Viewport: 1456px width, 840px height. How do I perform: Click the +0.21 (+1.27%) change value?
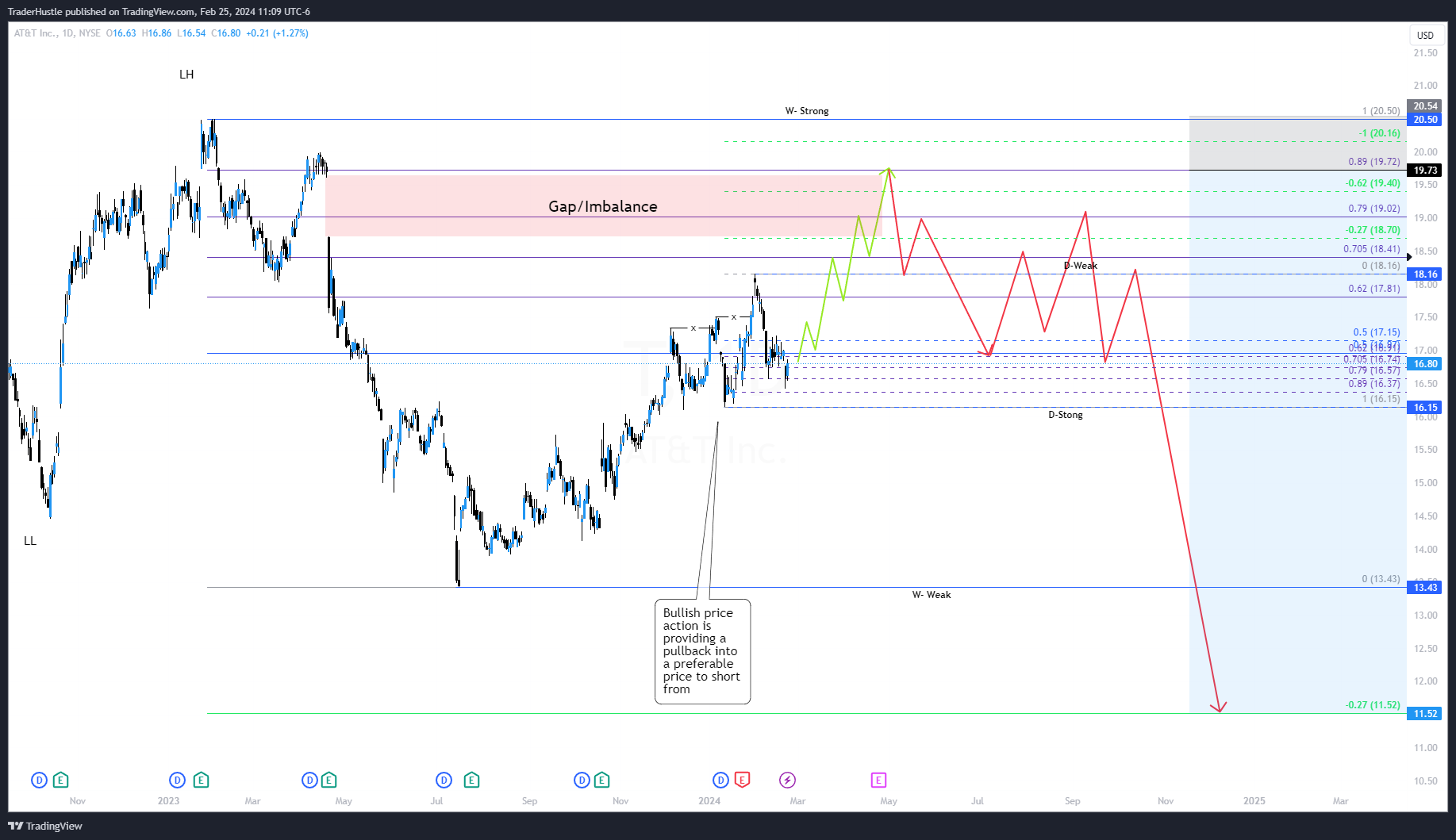point(277,33)
